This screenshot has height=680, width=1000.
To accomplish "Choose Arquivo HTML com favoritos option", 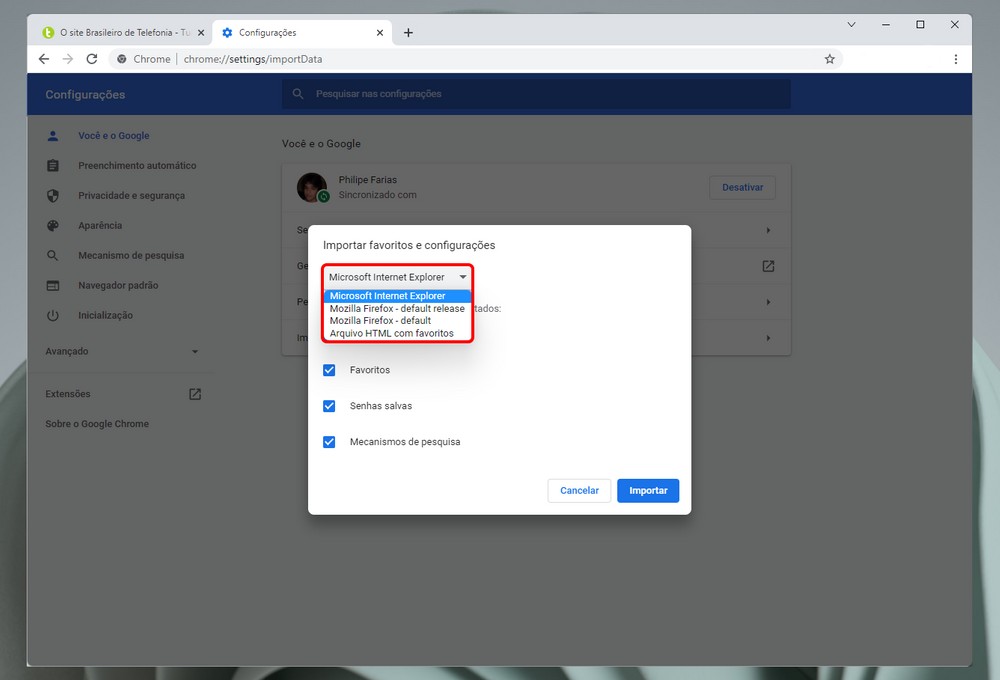I will tap(391, 333).
